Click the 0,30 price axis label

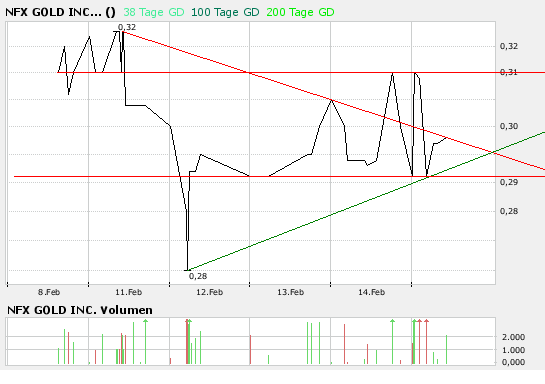point(509,126)
